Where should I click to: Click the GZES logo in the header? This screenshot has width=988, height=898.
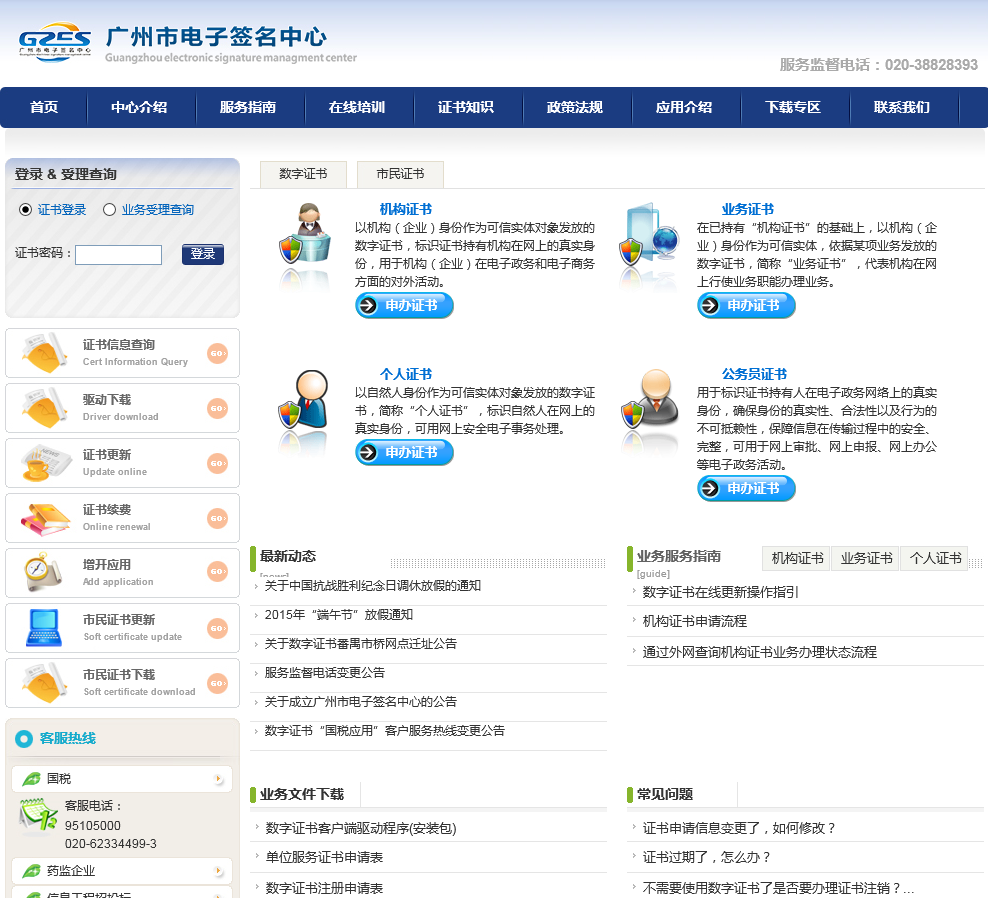coord(55,42)
